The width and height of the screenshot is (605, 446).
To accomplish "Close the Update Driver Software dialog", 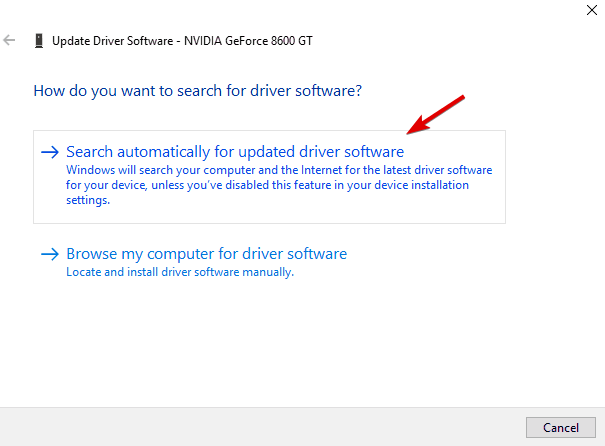I will pyautogui.click(x=591, y=10).
